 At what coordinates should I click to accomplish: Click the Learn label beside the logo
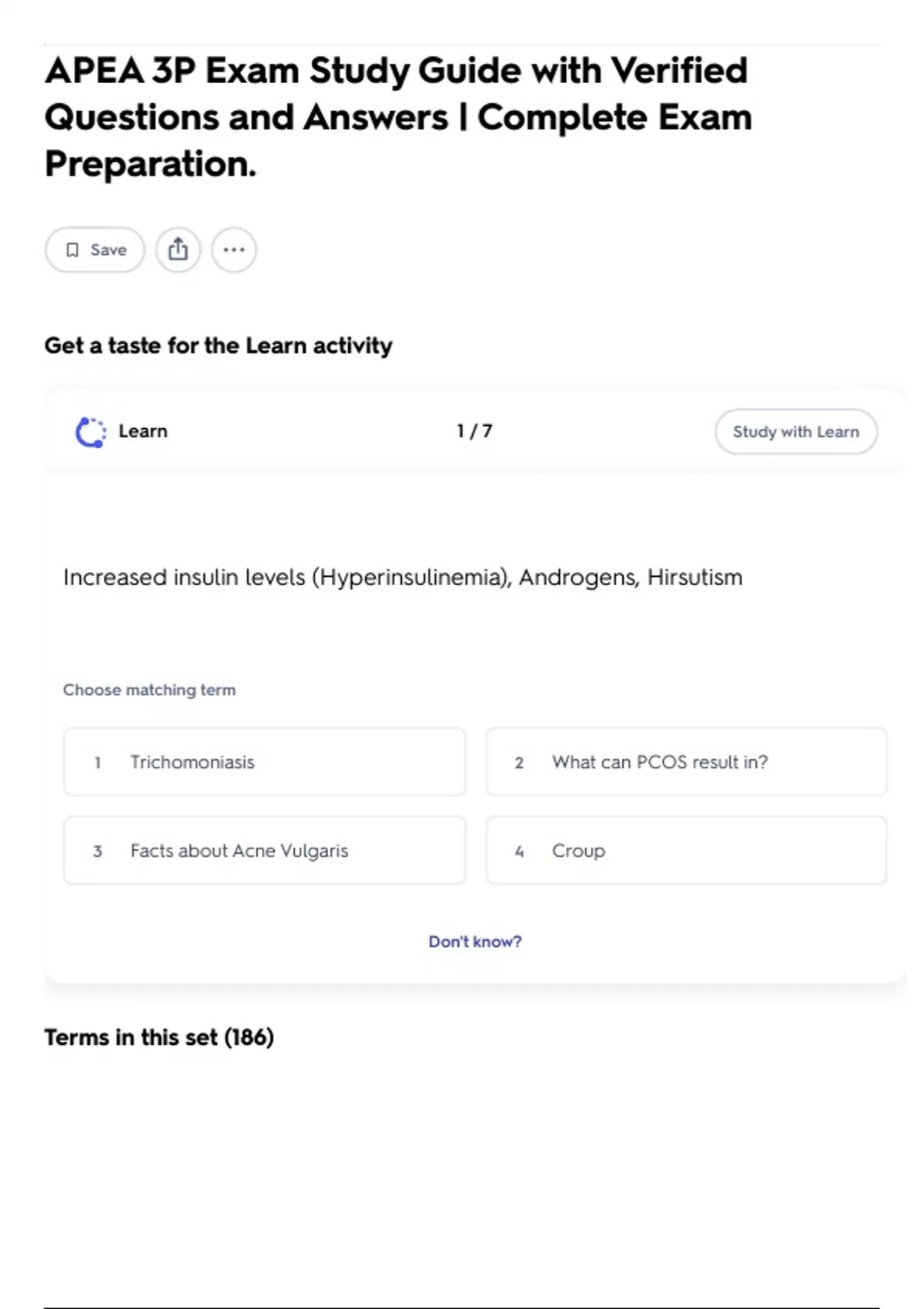142,431
